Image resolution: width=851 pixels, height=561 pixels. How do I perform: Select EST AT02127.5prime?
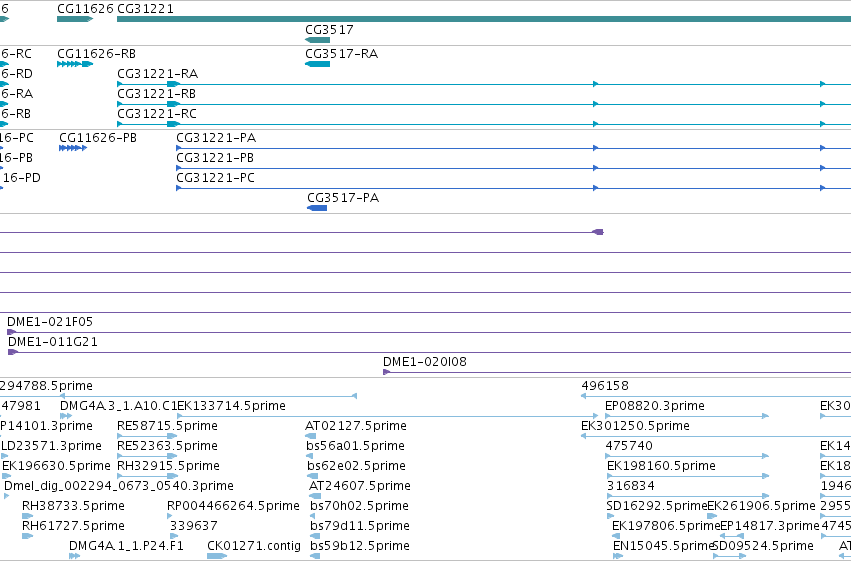(x=355, y=426)
